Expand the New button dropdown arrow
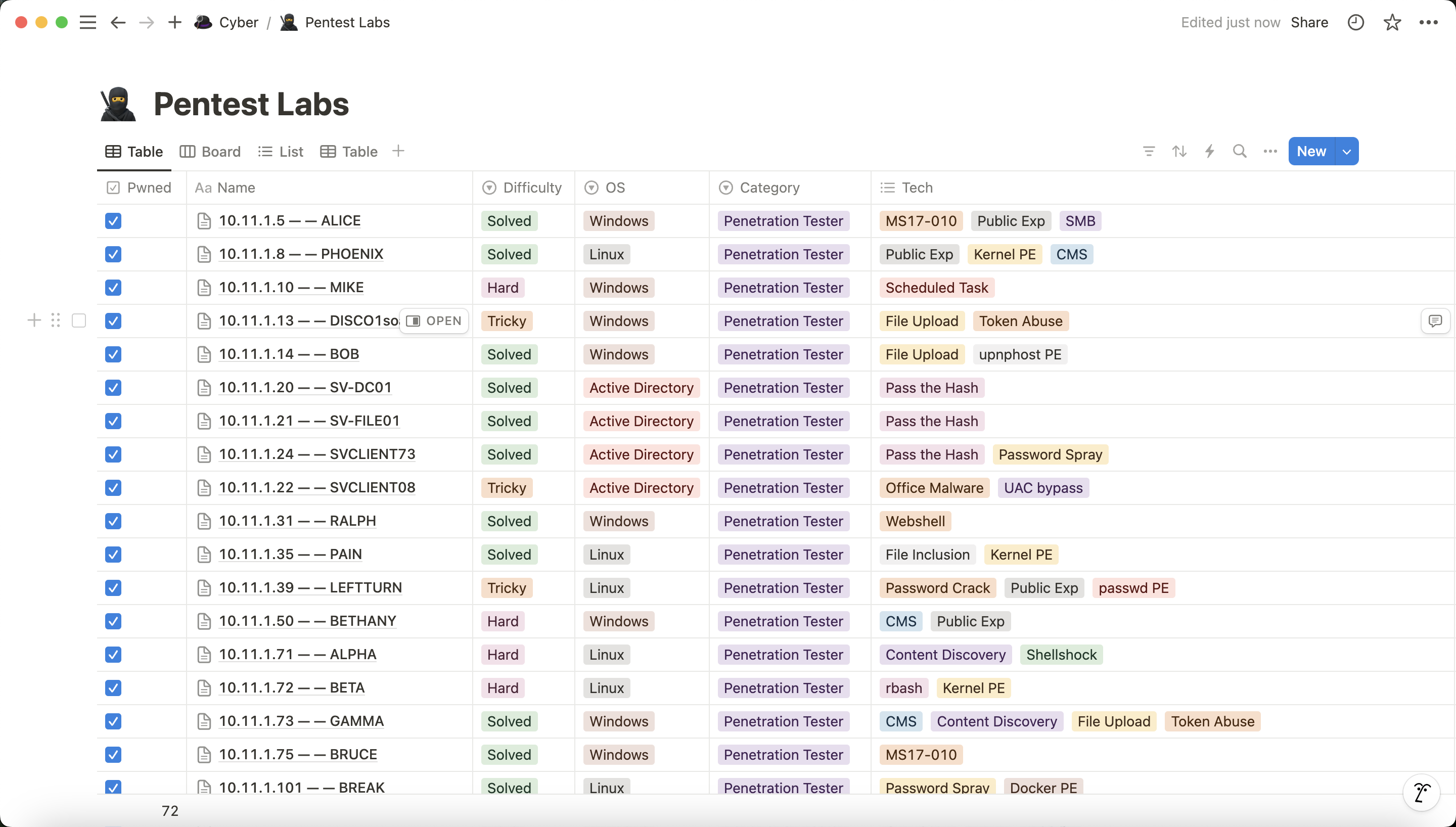The height and width of the screenshot is (827, 1456). [1346, 151]
